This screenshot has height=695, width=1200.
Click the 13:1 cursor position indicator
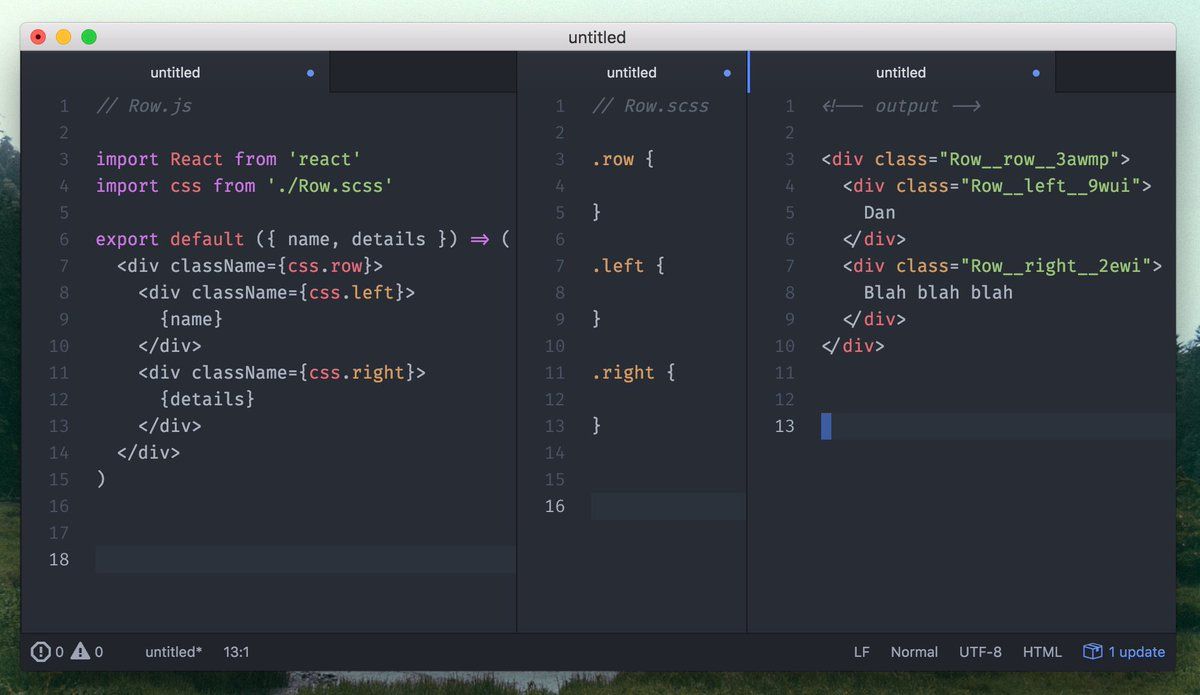click(x=236, y=652)
